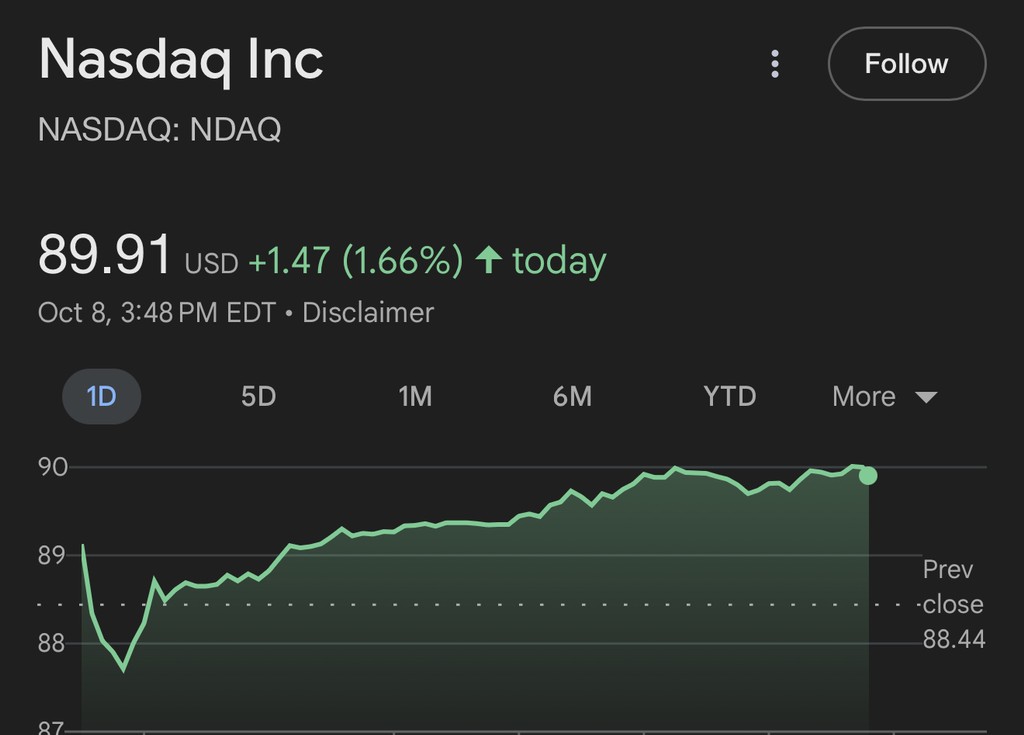
Task: Click the USD currency label
Action: [x=211, y=263]
